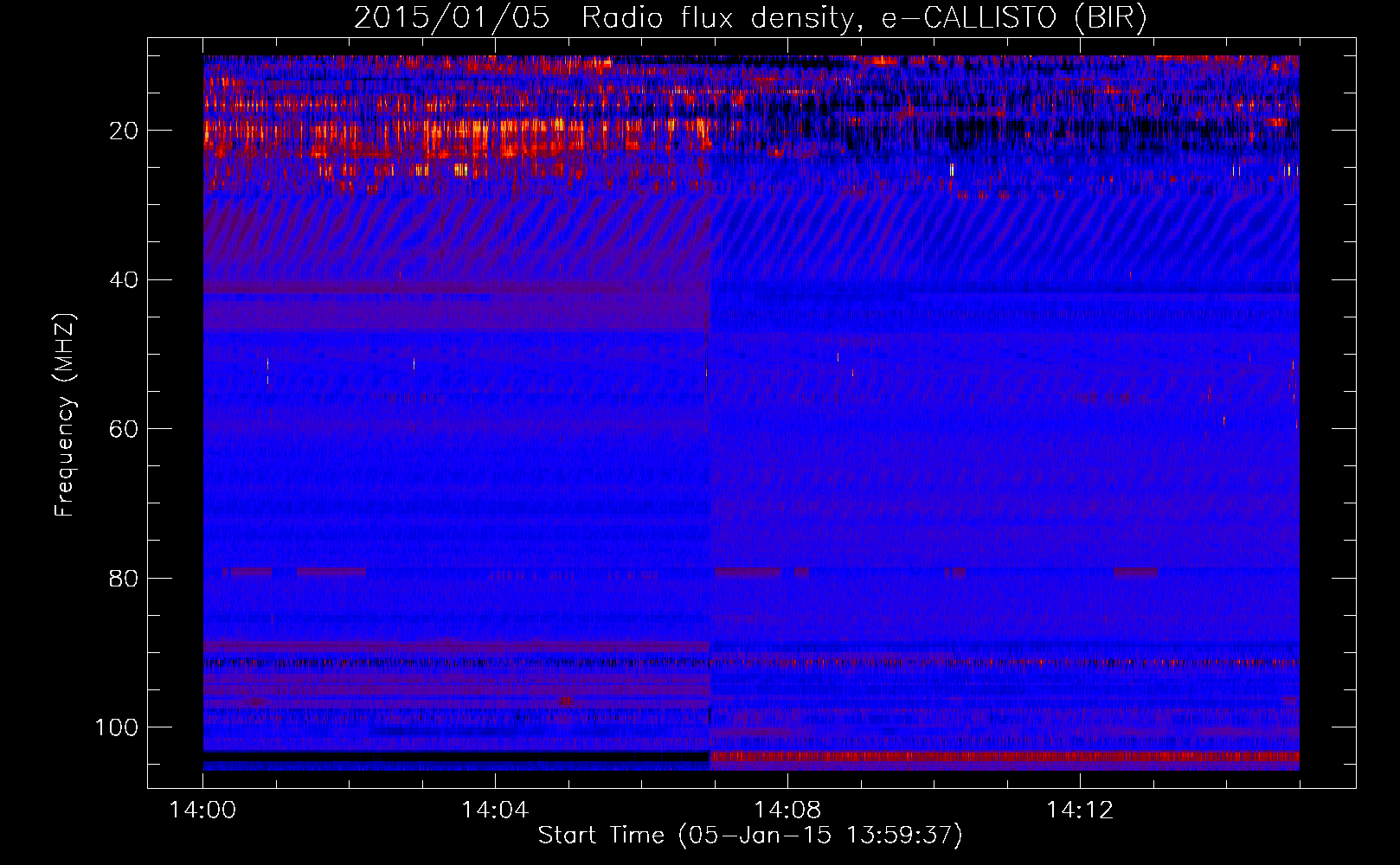Click the '14:12' time tick label

coord(1080,811)
